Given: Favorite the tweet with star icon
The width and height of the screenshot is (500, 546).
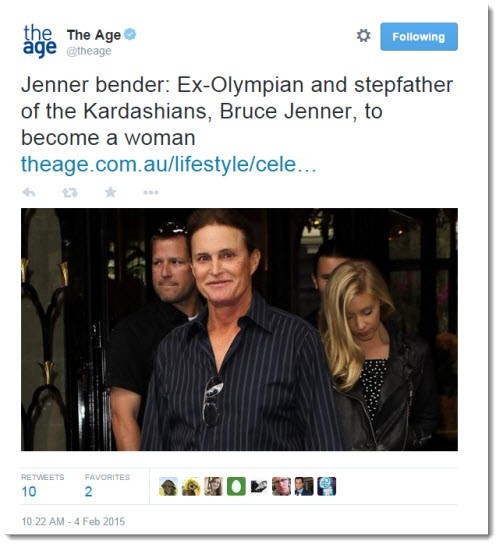Looking at the screenshot, I should coord(110,192).
